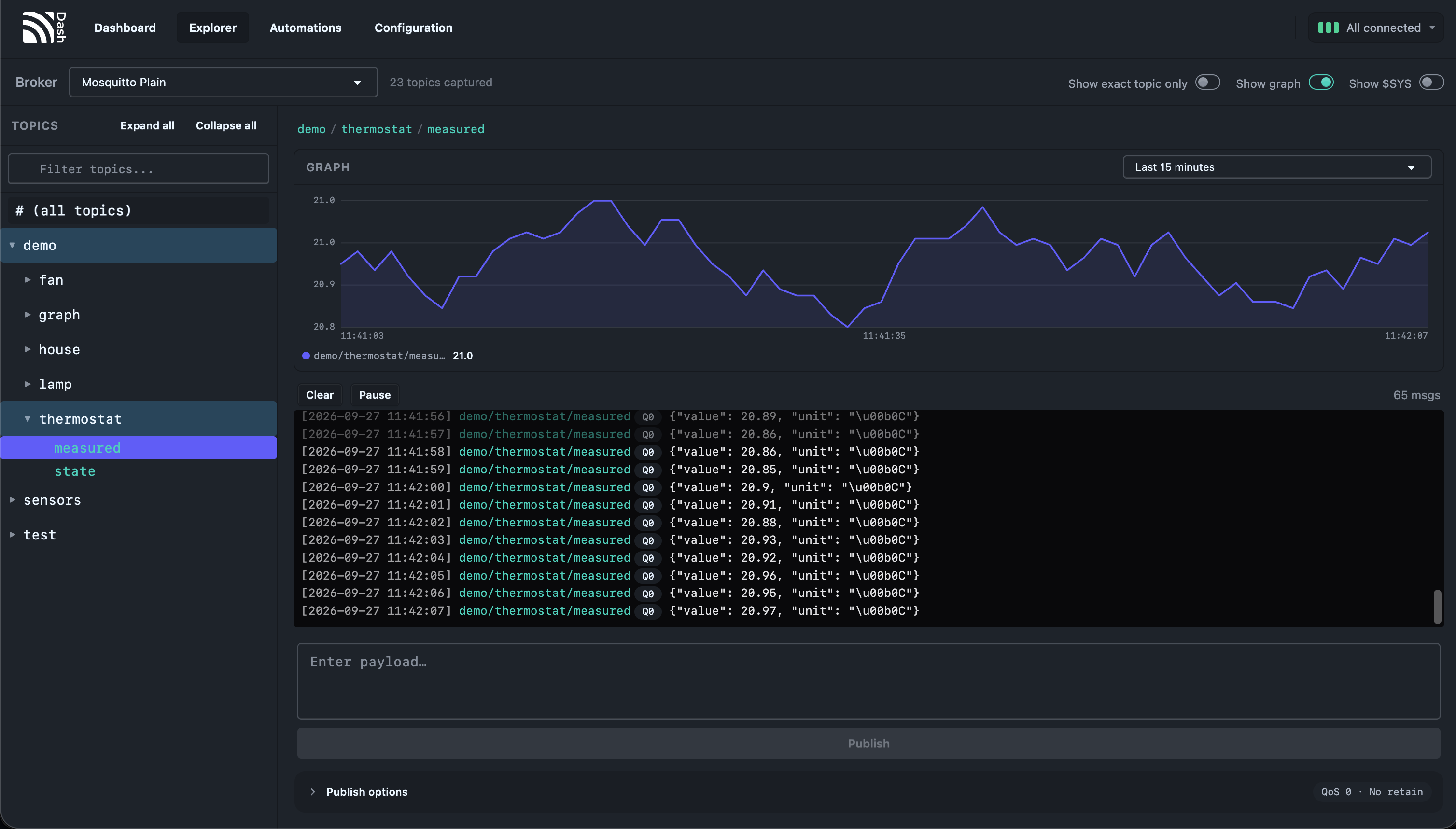Enable the Show $SYS switch
Viewport: 1456px width, 829px height.
1431,83
